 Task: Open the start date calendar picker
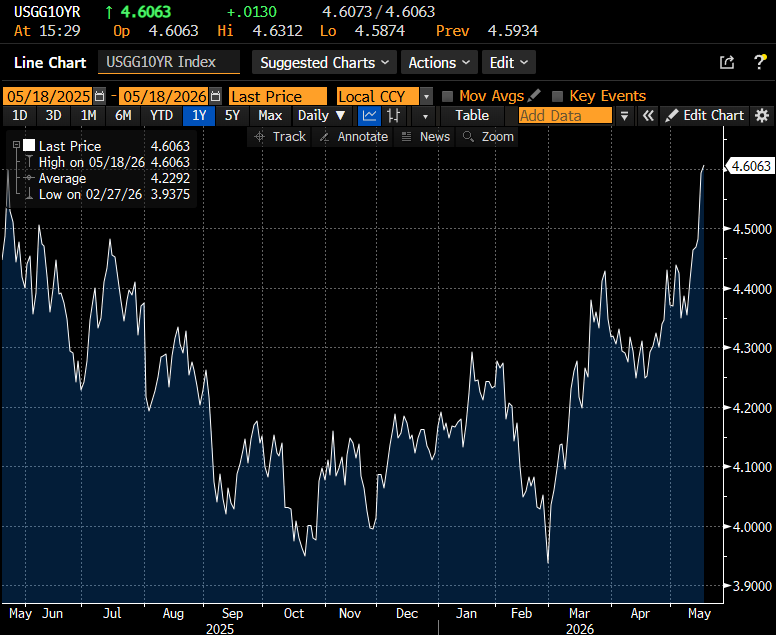click(x=99, y=96)
